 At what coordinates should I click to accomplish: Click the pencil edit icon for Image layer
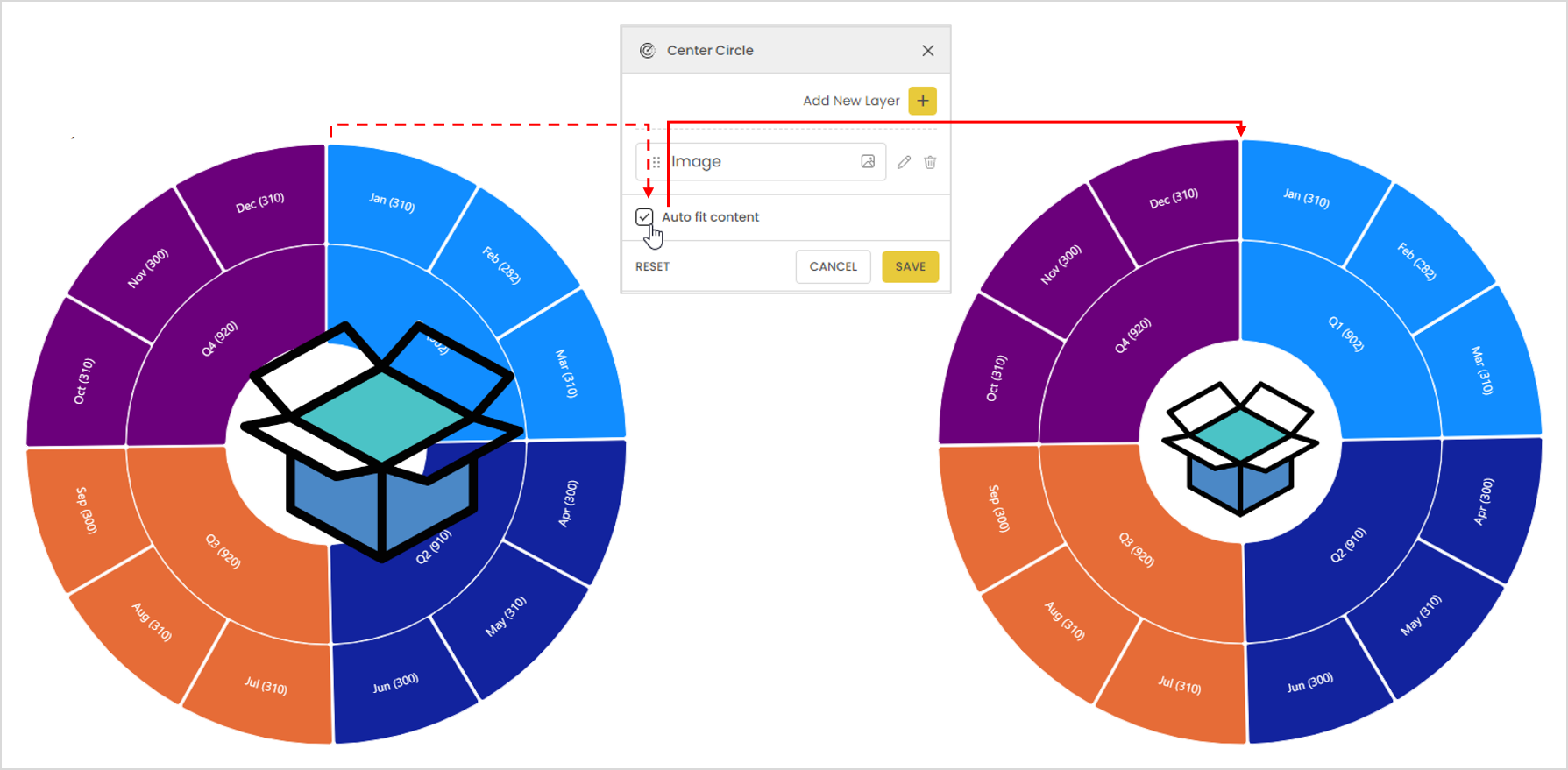[x=904, y=162]
